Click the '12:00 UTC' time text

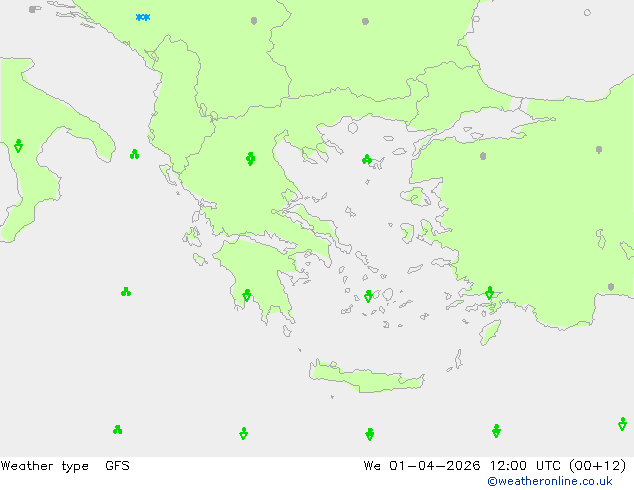(525, 466)
